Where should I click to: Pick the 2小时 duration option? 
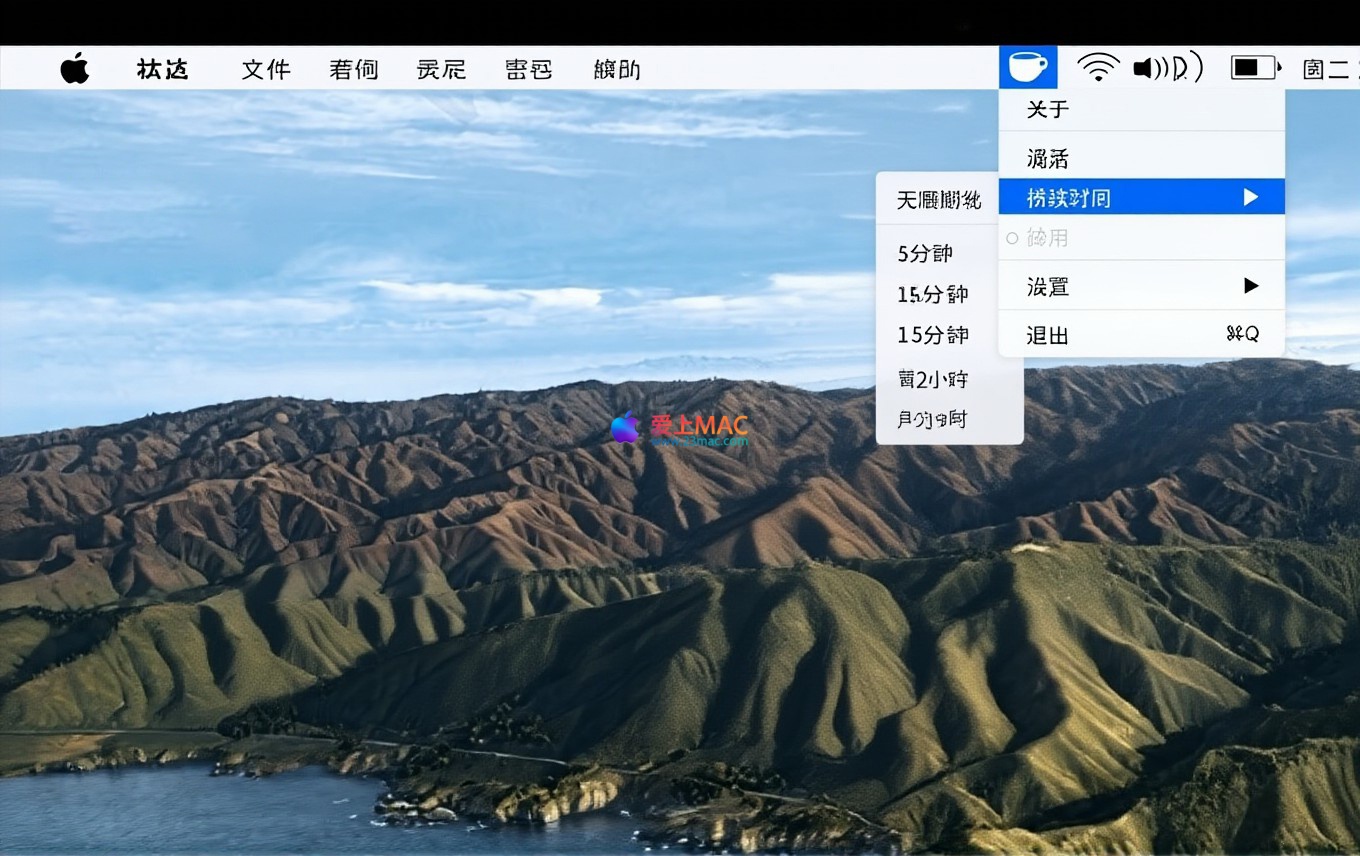(933, 379)
